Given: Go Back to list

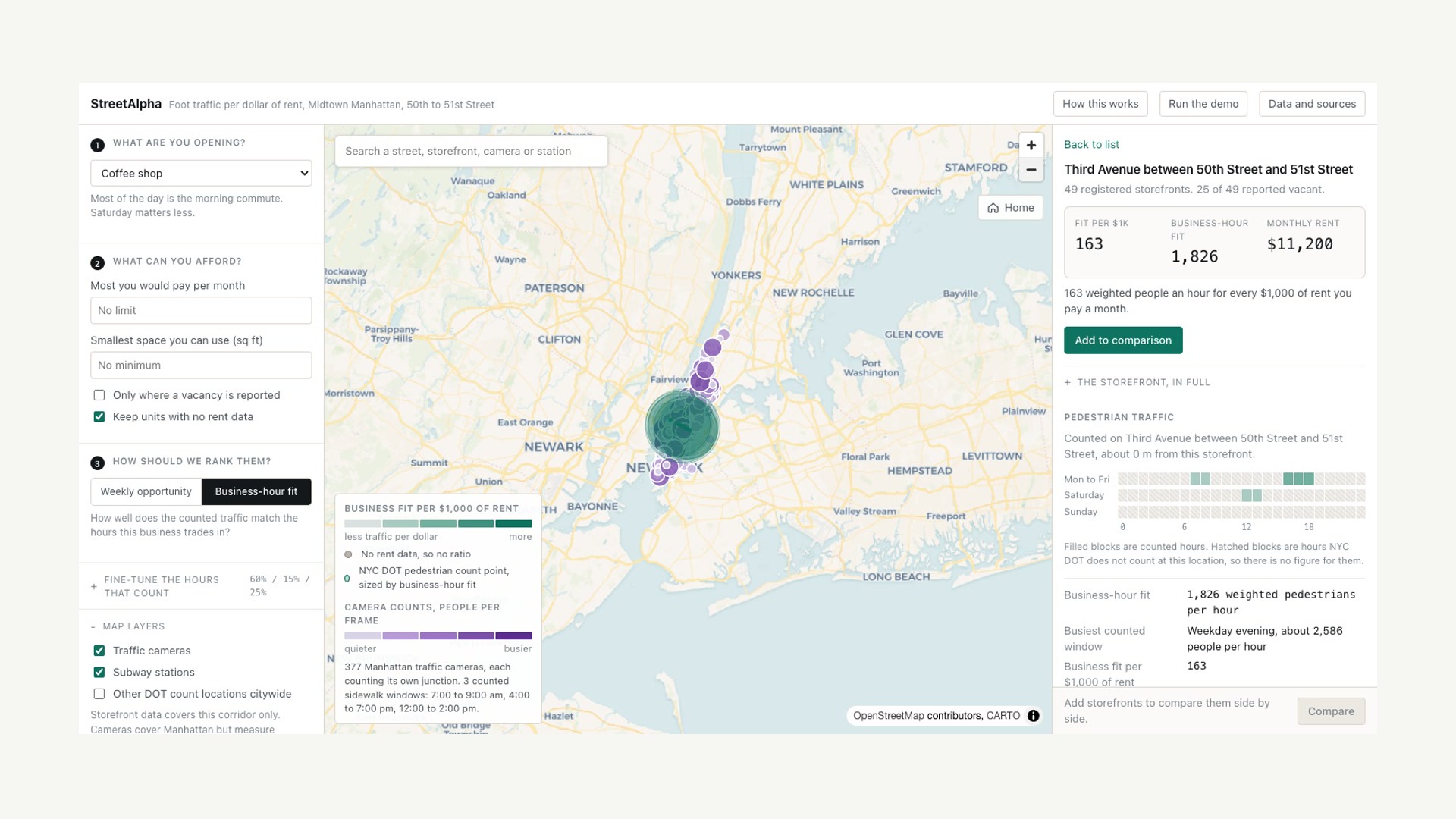Looking at the screenshot, I should [1091, 144].
